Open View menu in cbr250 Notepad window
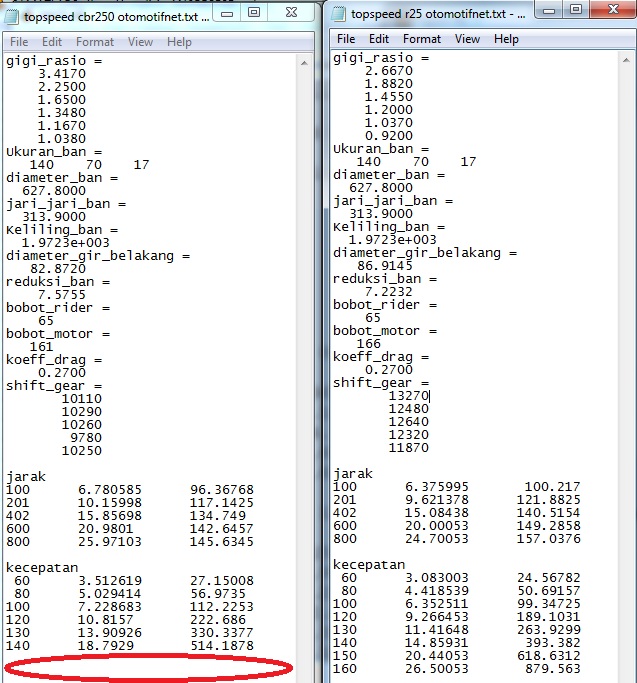The image size is (637, 683). tap(141, 42)
